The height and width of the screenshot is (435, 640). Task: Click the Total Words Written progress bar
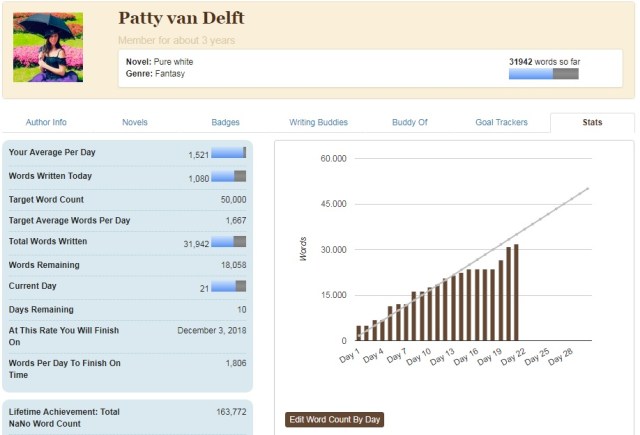228,242
